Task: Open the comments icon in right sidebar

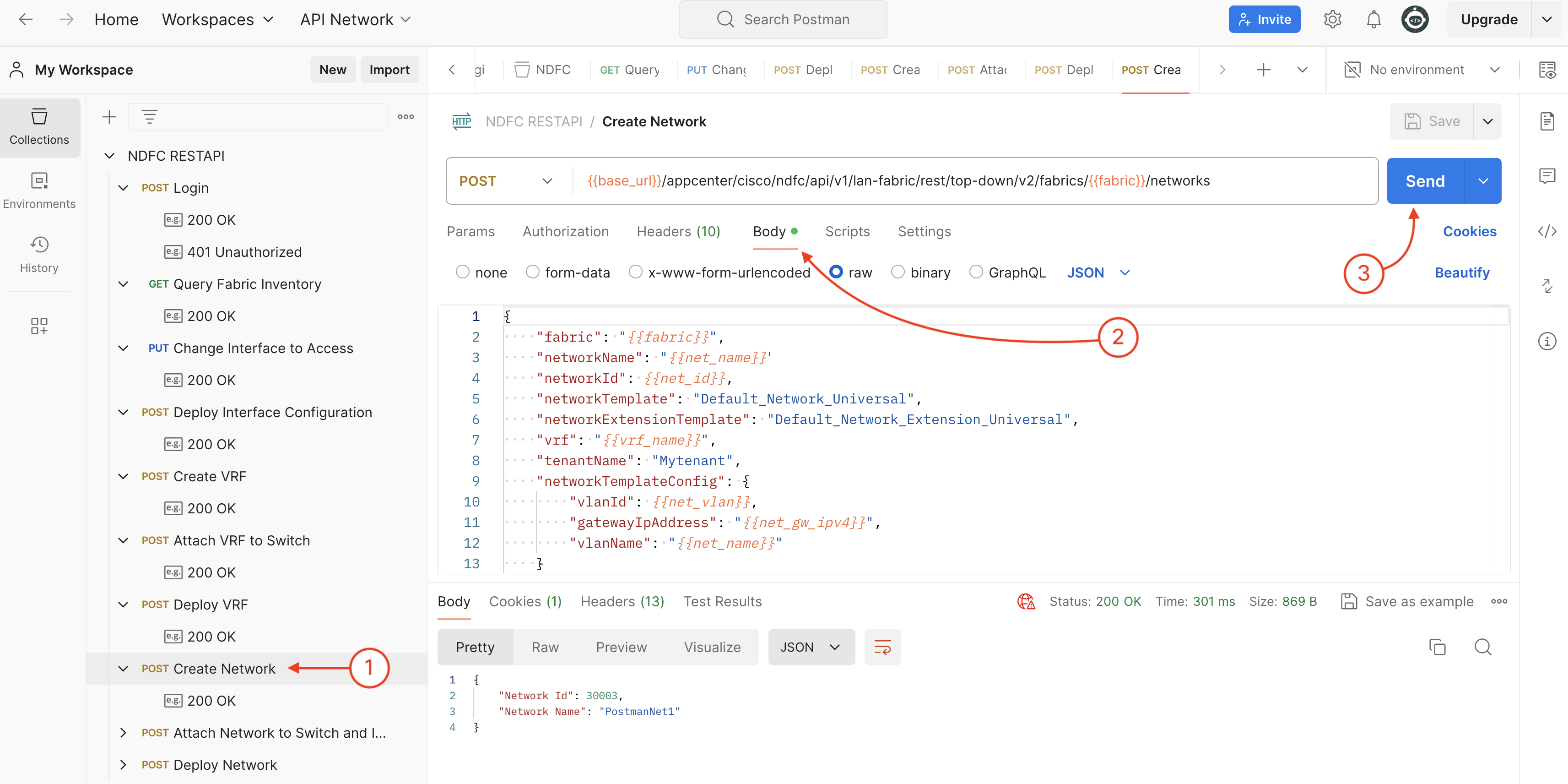Action: (x=1546, y=177)
